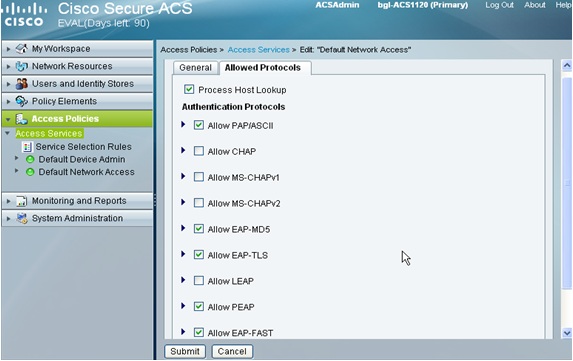Expand the Allow MS-CHAPv1 options triangle
Viewport: 573px width, 361px height.
pos(183,176)
